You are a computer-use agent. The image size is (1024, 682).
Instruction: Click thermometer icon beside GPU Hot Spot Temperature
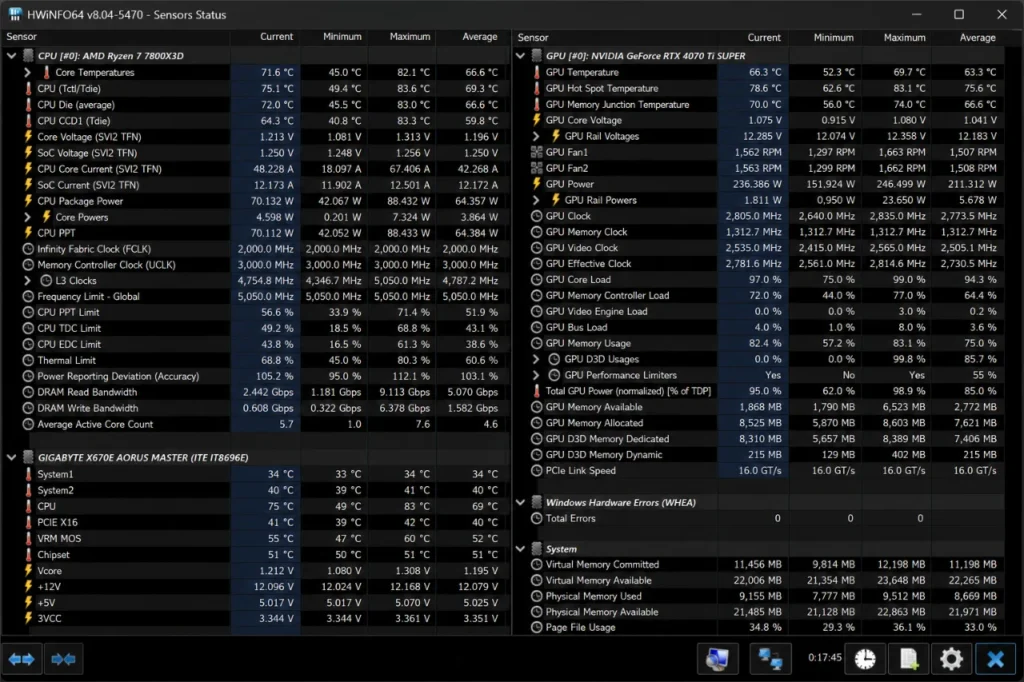tap(537, 88)
